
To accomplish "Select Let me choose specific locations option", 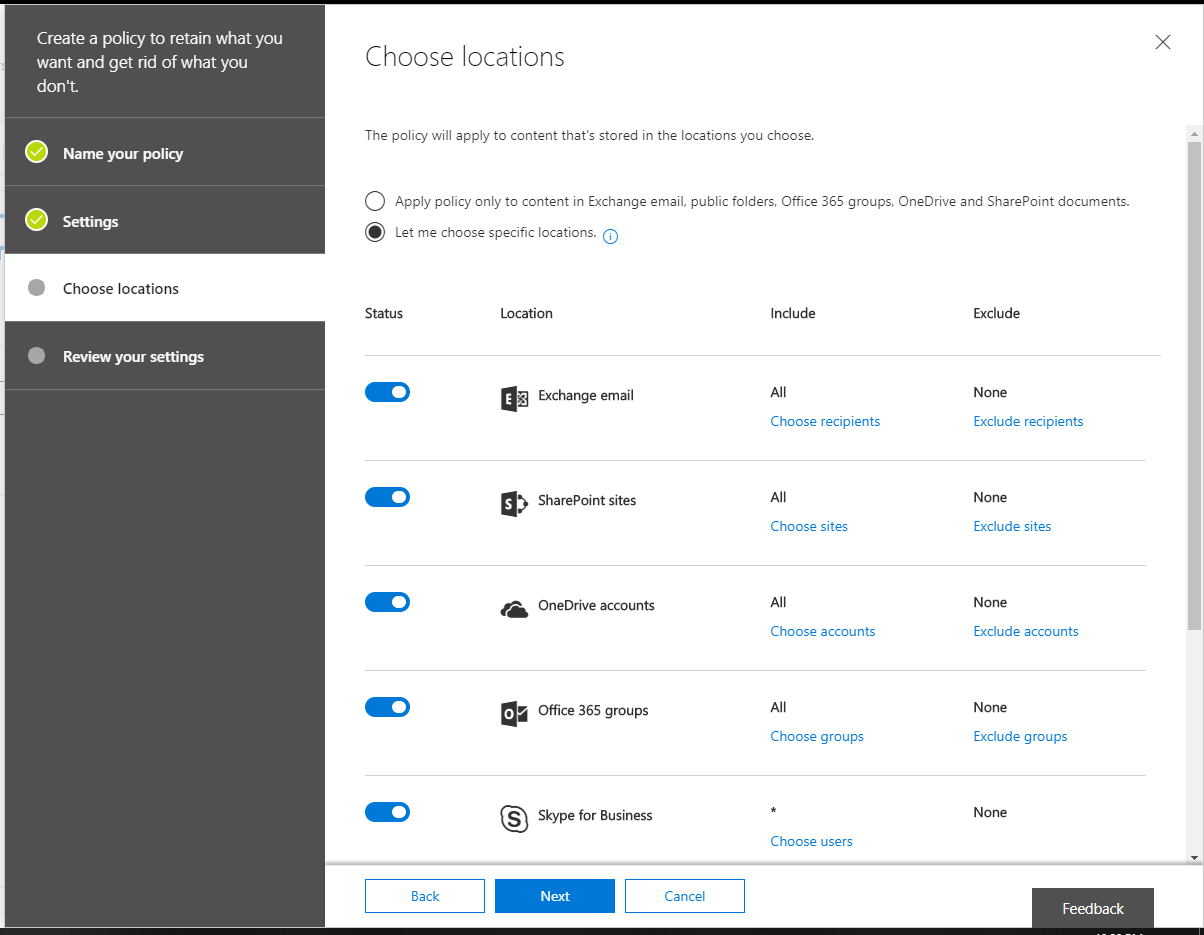I will (x=375, y=232).
